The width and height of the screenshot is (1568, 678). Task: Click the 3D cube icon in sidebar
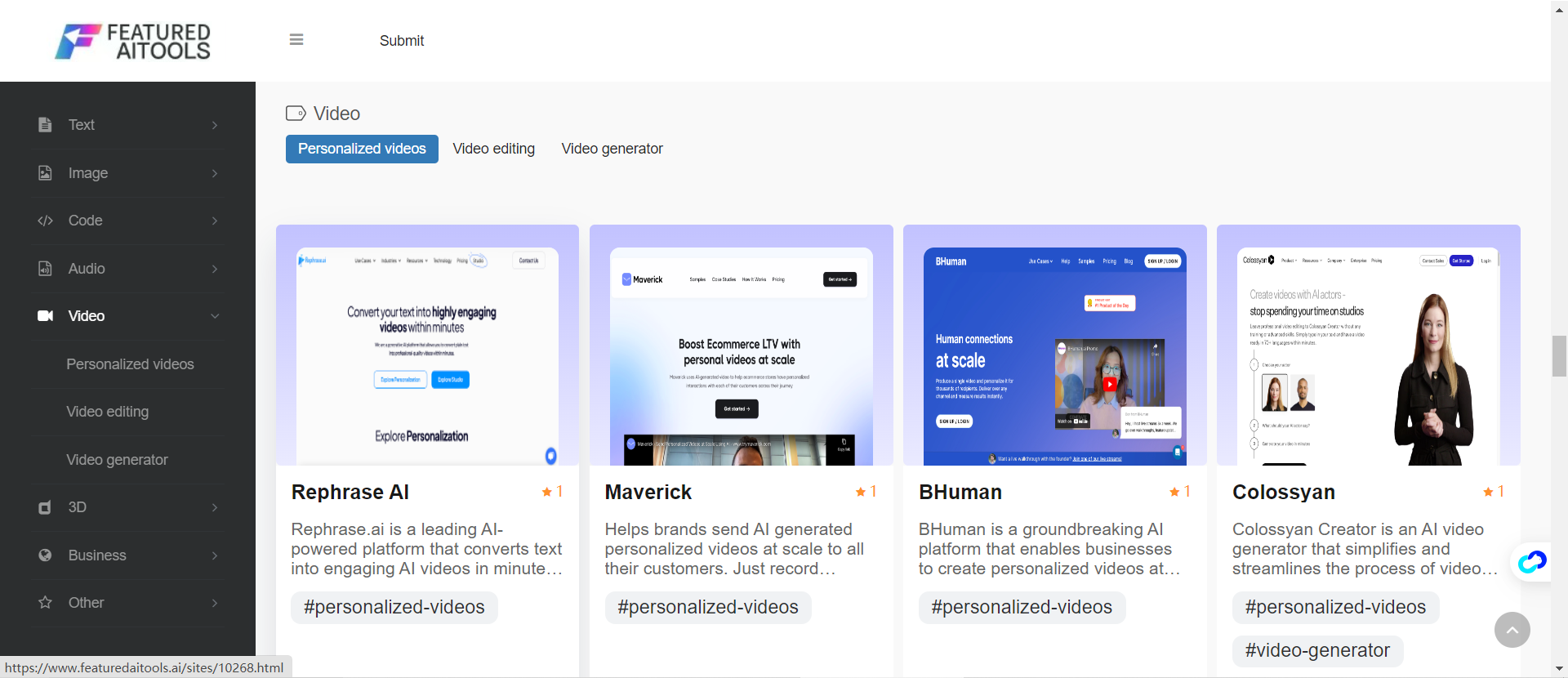[45, 507]
